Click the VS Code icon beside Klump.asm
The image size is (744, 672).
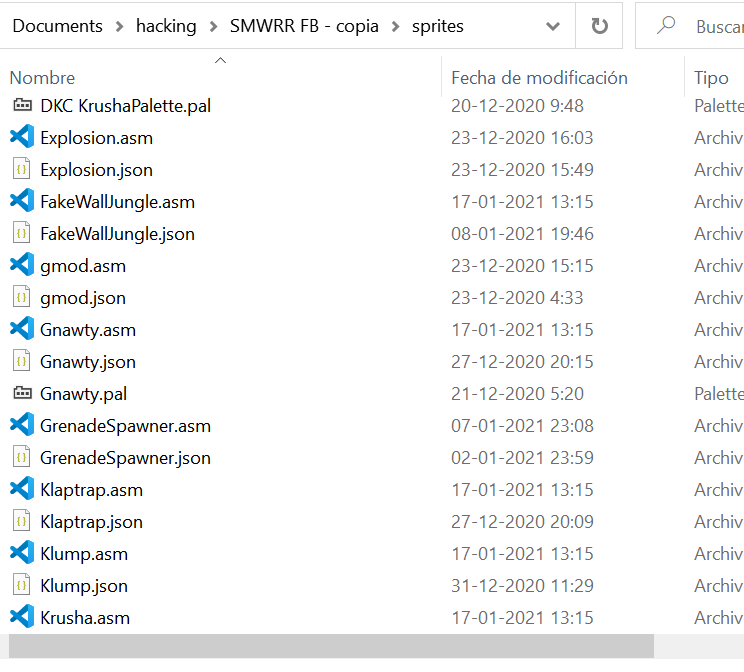(22, 553)
